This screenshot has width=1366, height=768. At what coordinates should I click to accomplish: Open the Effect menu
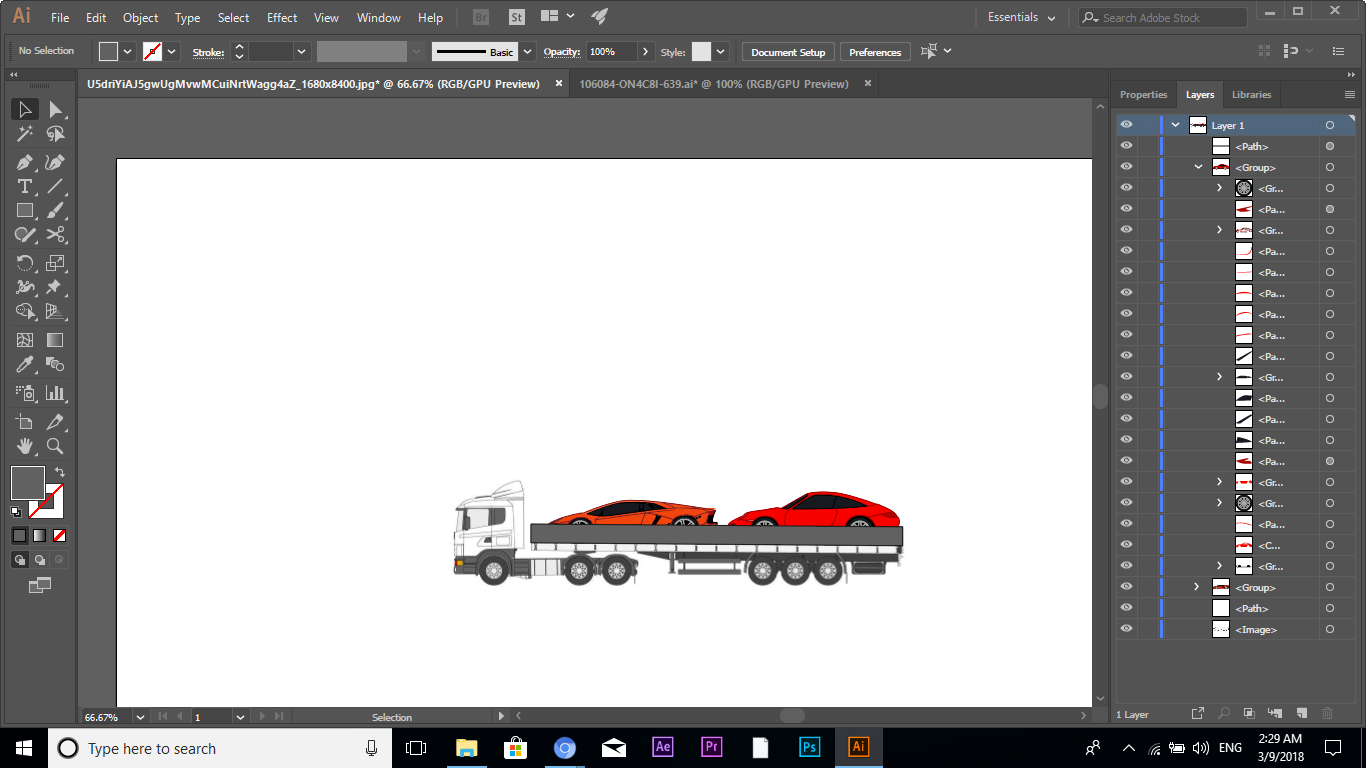[282, 18]
